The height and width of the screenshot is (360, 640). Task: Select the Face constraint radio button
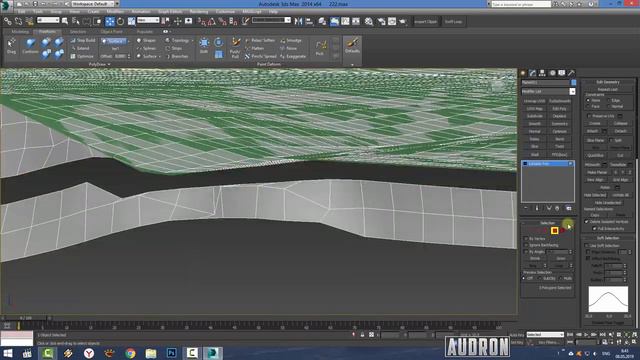(x=588, y=106)
